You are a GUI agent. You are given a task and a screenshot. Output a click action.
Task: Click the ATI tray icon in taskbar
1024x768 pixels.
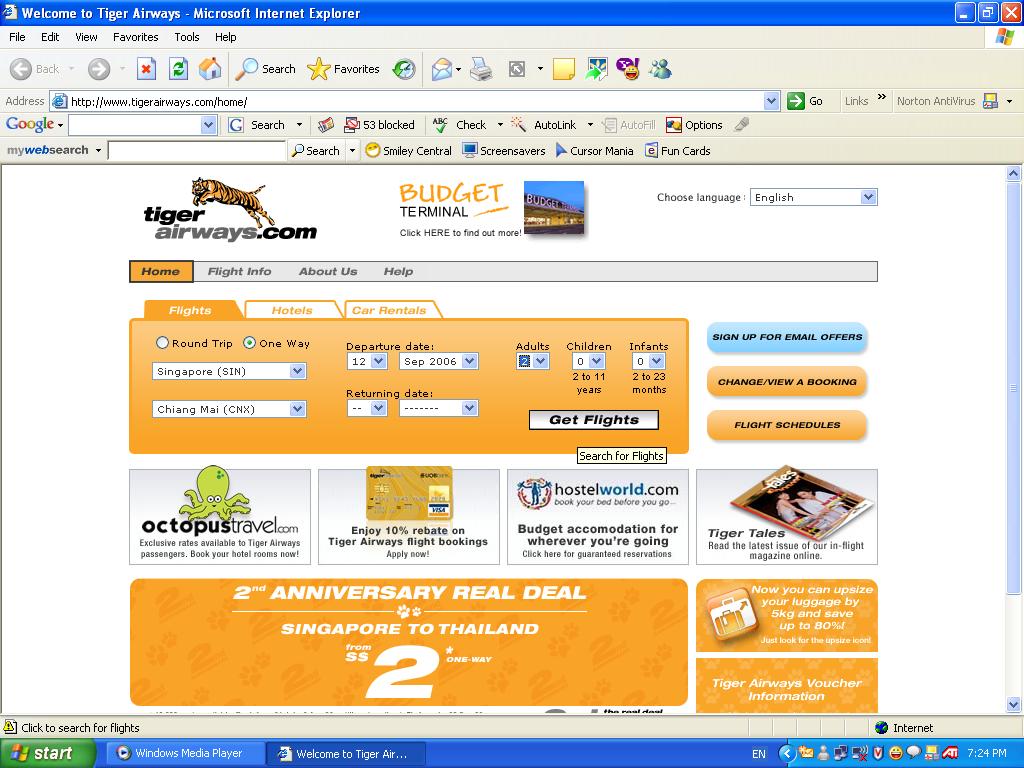950,753
